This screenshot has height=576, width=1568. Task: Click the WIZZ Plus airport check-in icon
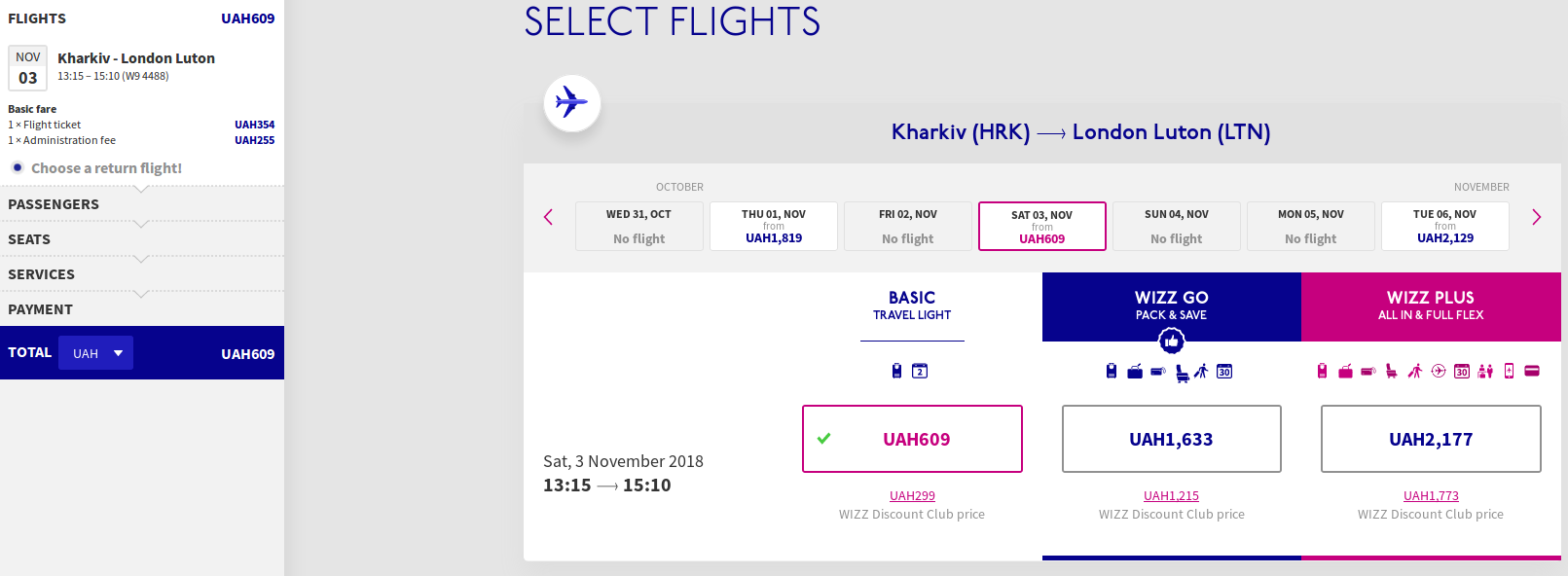[1485, 372]
